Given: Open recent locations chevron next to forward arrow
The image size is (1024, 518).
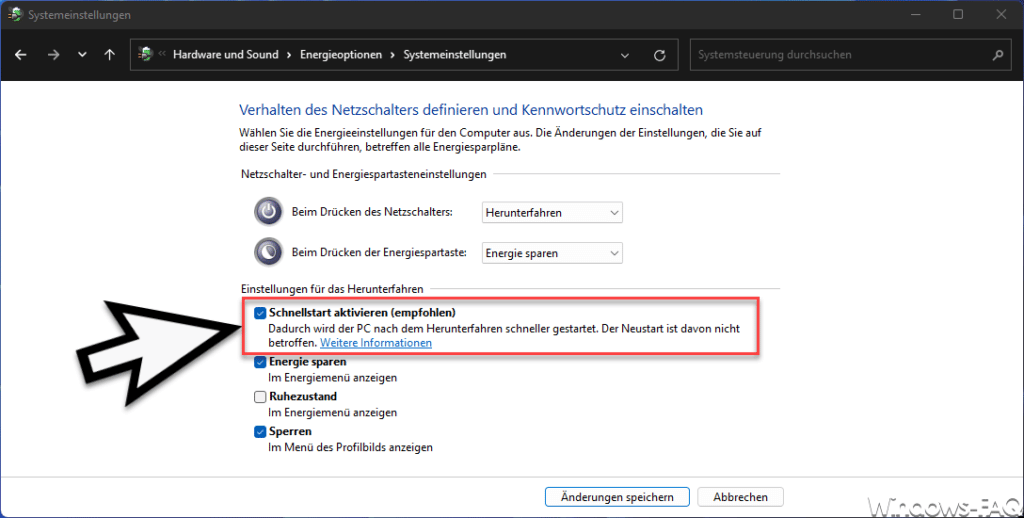Looking at the screenshot, I should click(82, 55).
